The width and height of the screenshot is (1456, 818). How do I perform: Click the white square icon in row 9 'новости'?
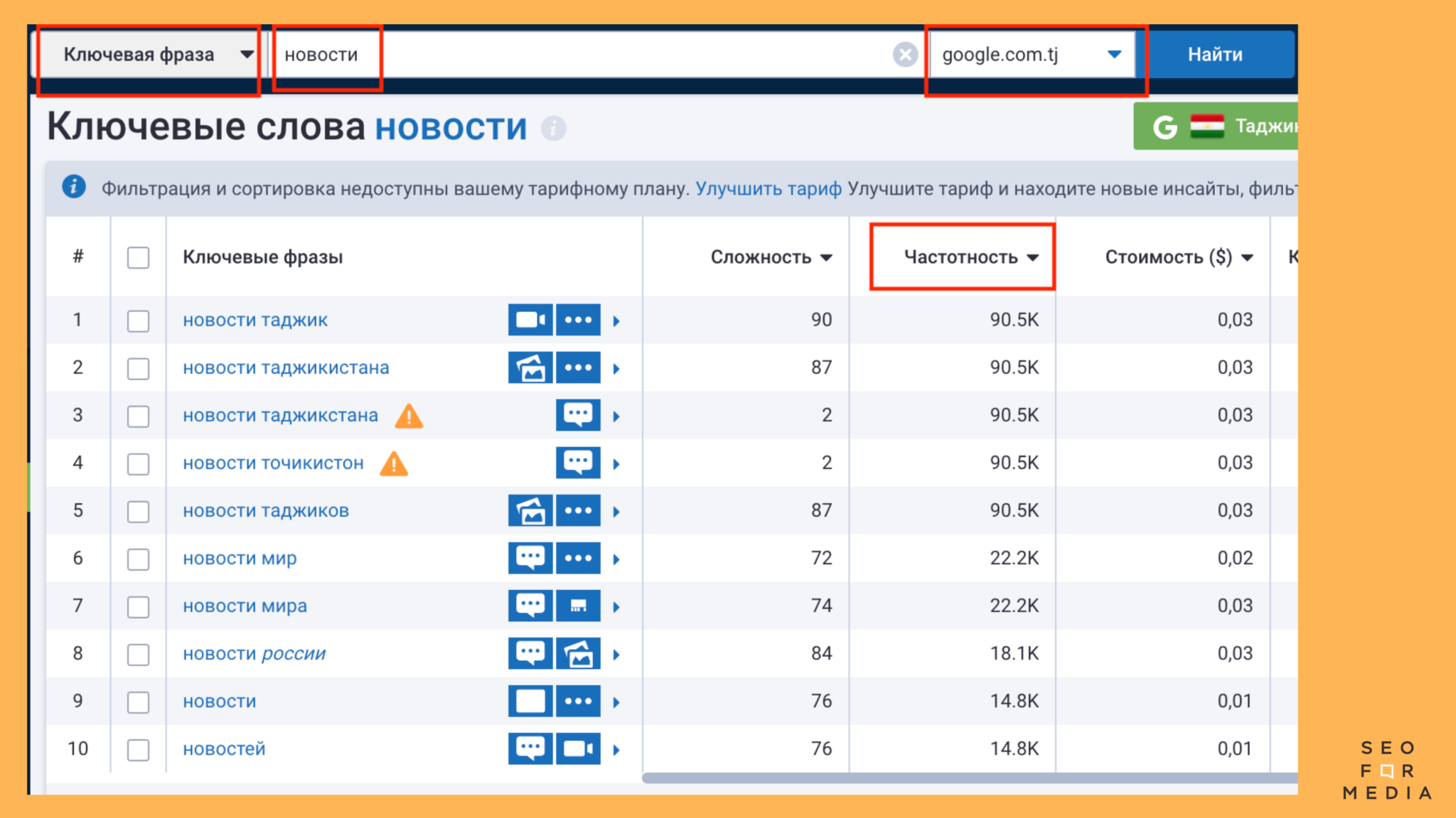click(530, 701)
